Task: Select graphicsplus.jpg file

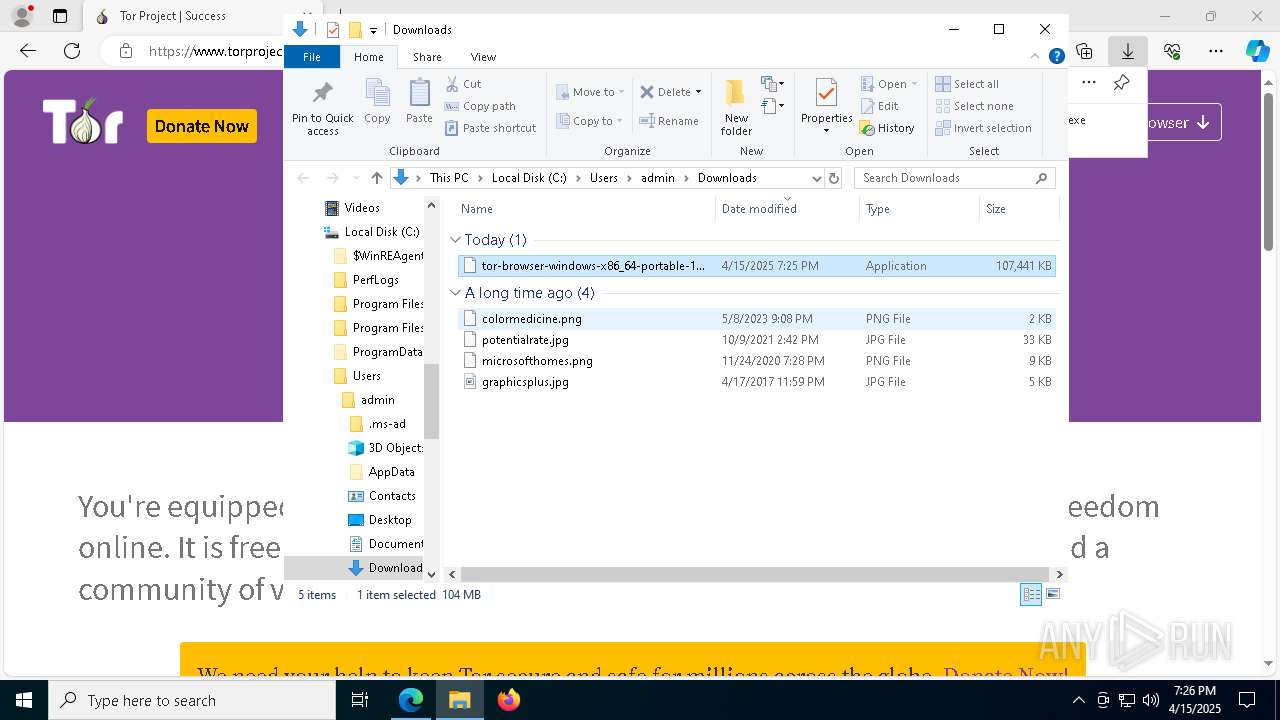Action: click(757, 382)
